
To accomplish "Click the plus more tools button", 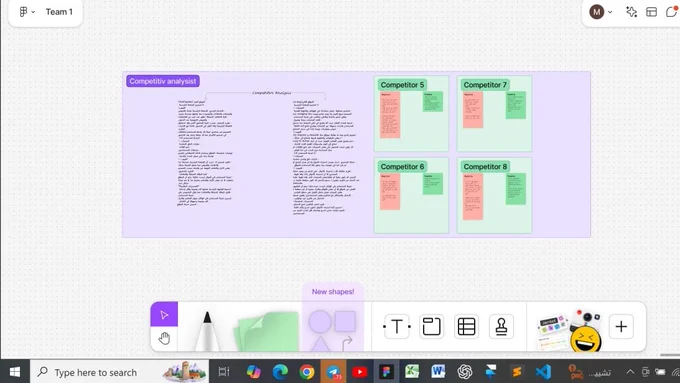I will tap(621, 327).
